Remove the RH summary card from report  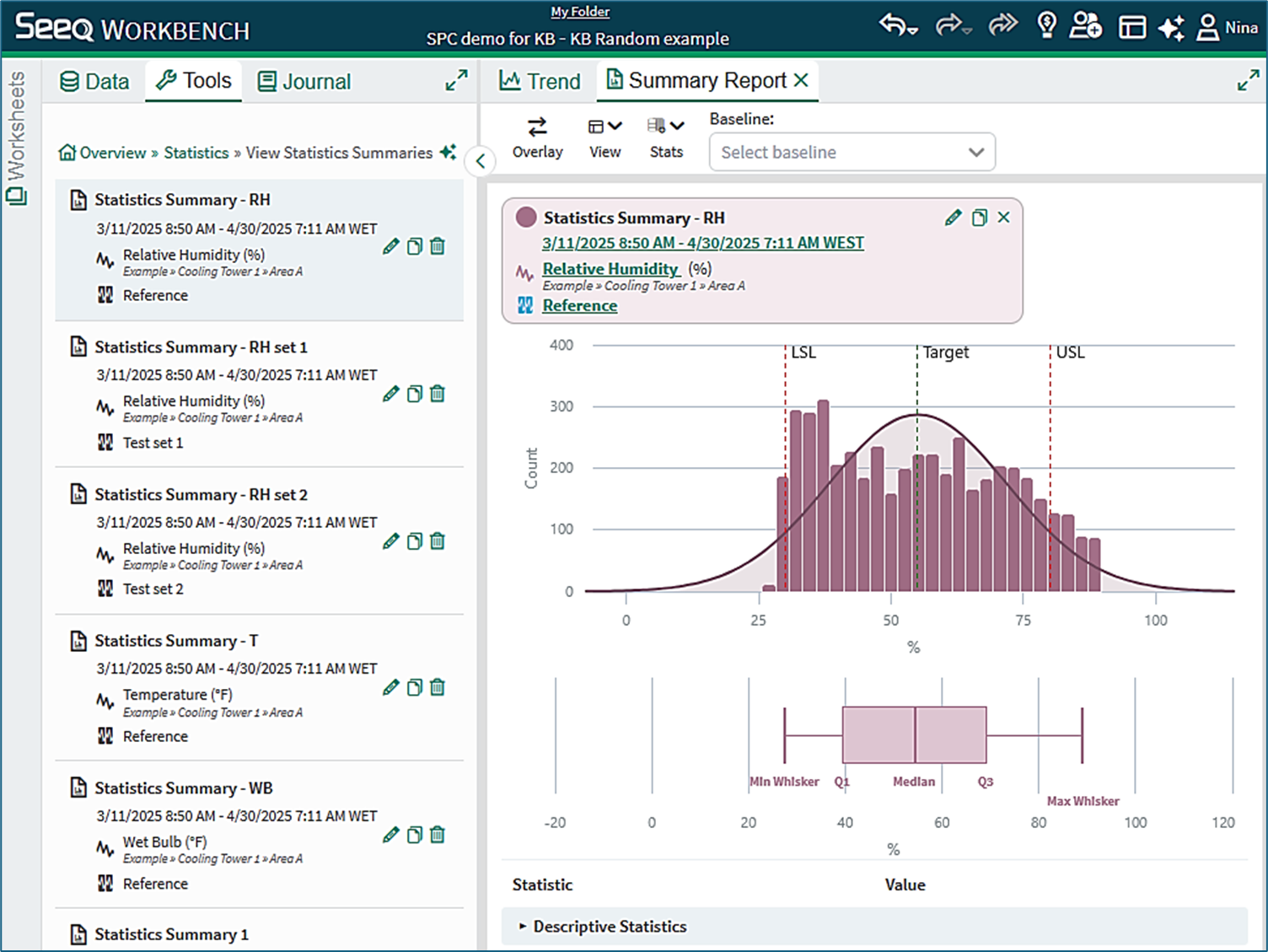click(1003, 218)
